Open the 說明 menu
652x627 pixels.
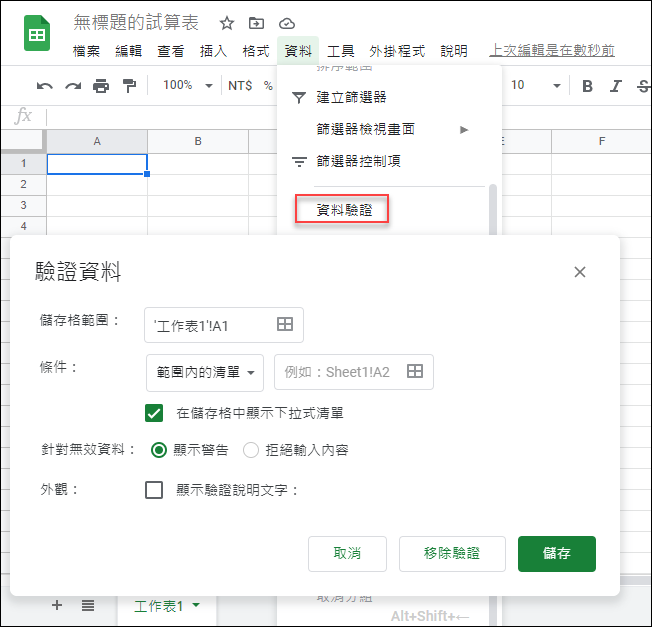click(x=454, y=51)
